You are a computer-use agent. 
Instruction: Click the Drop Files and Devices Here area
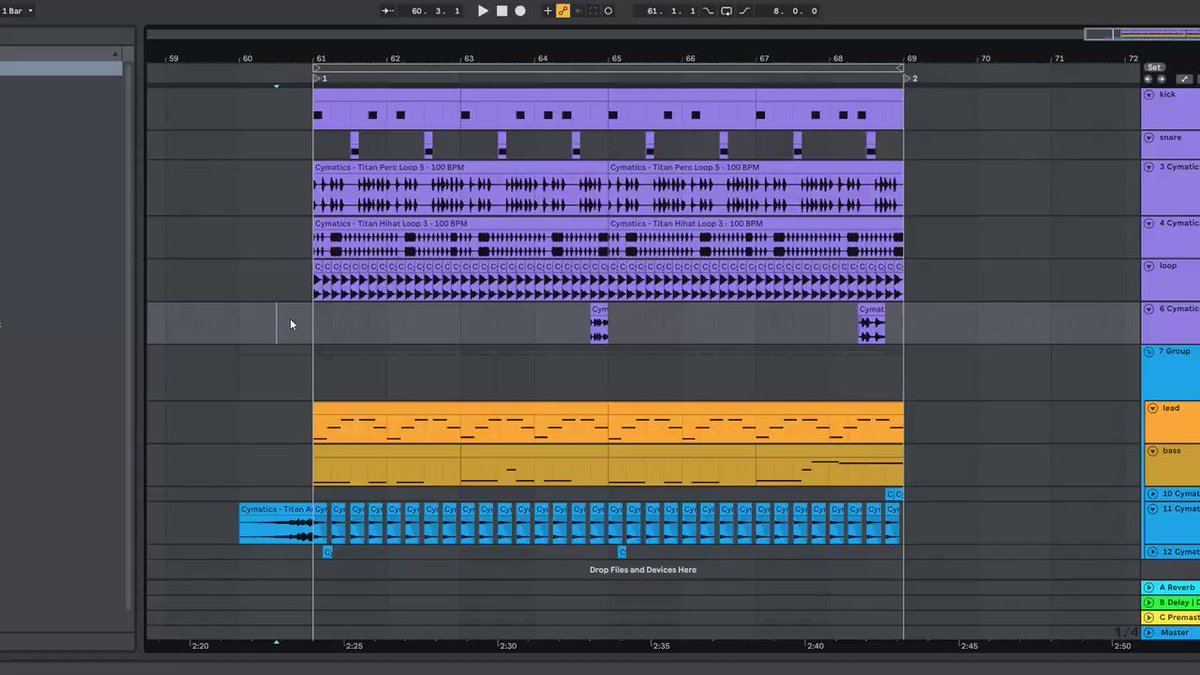click(x=643, y=569)
